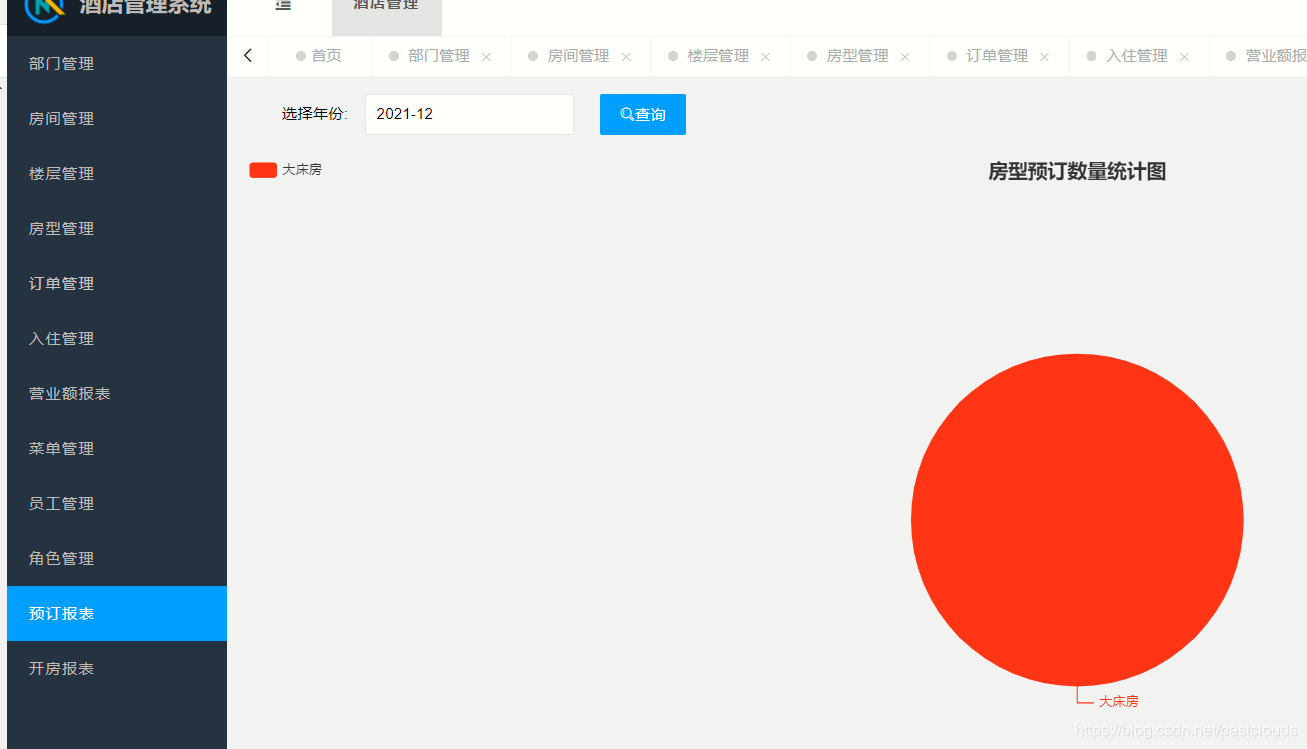Click the magnifier icon inside the 查询 button
The height and width of the screenshot is (749, 1307).
tap(625, 114)
